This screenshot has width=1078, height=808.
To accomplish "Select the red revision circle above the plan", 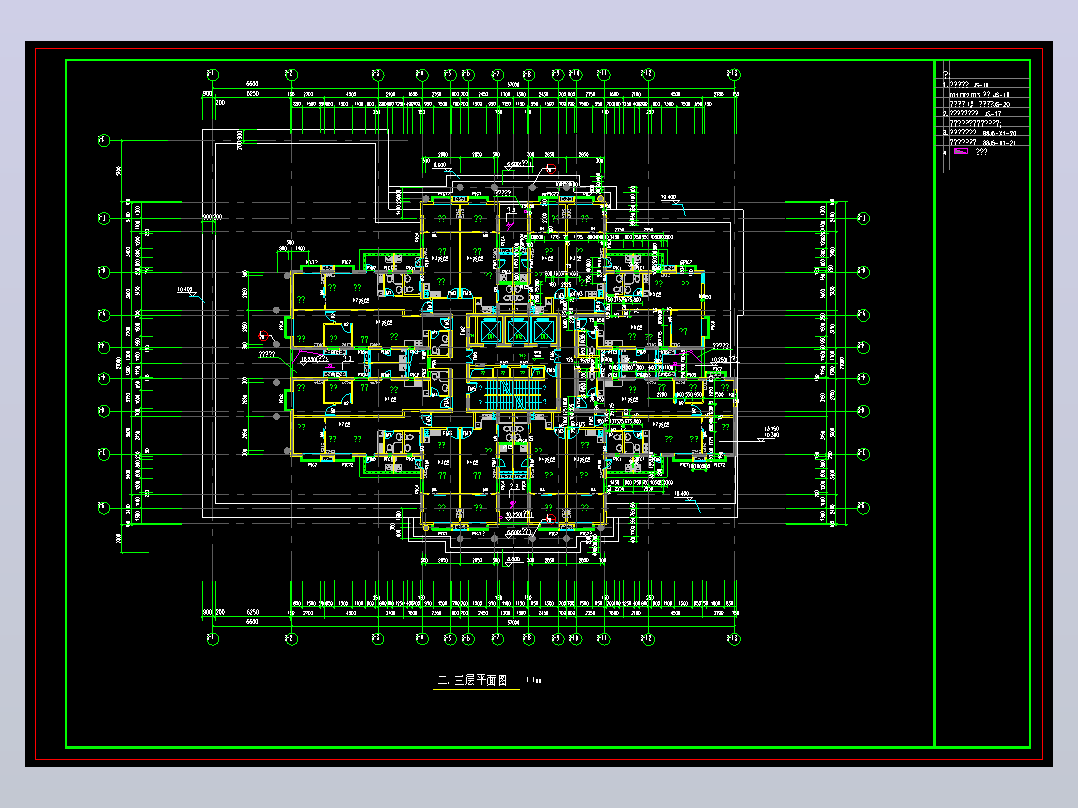I will click(x=550, y=168).
